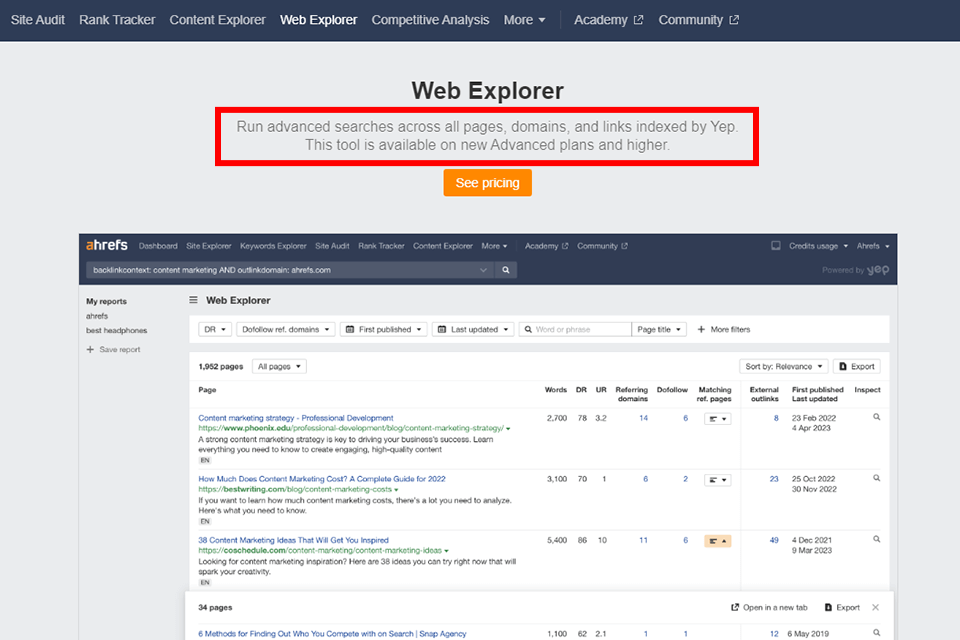Viewport: 960px width, 640px height.
Task: Click the magnifier search button in search bar
Action: point(506,269)
